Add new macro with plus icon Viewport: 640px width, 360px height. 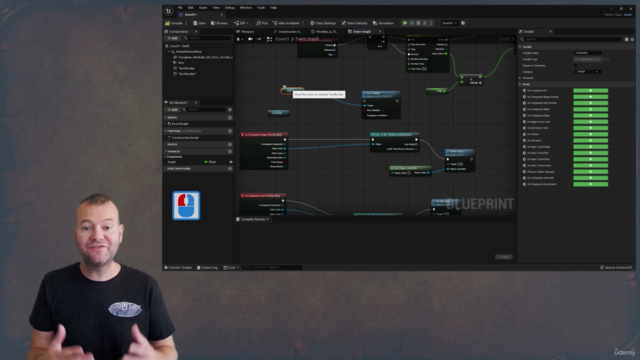230,144
